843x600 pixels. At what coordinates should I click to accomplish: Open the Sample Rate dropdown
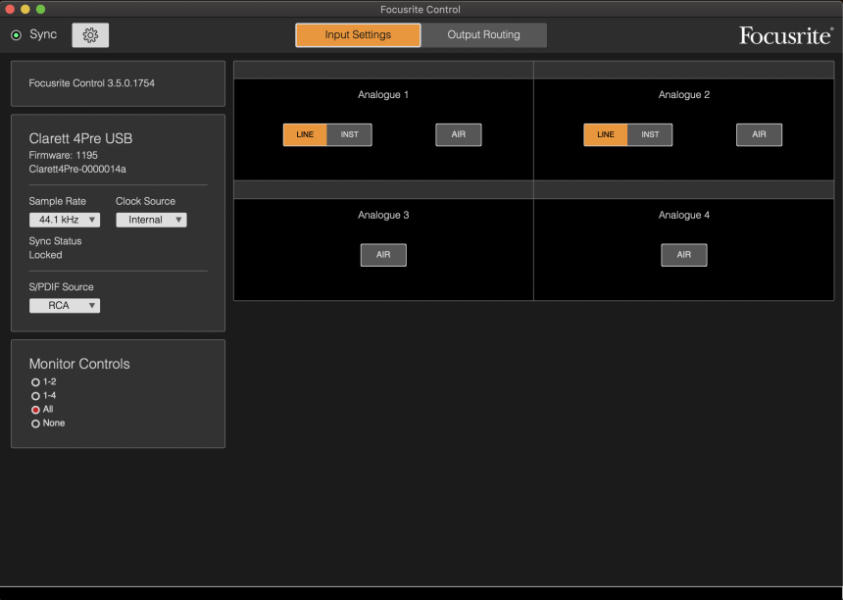tap(64, 219)
